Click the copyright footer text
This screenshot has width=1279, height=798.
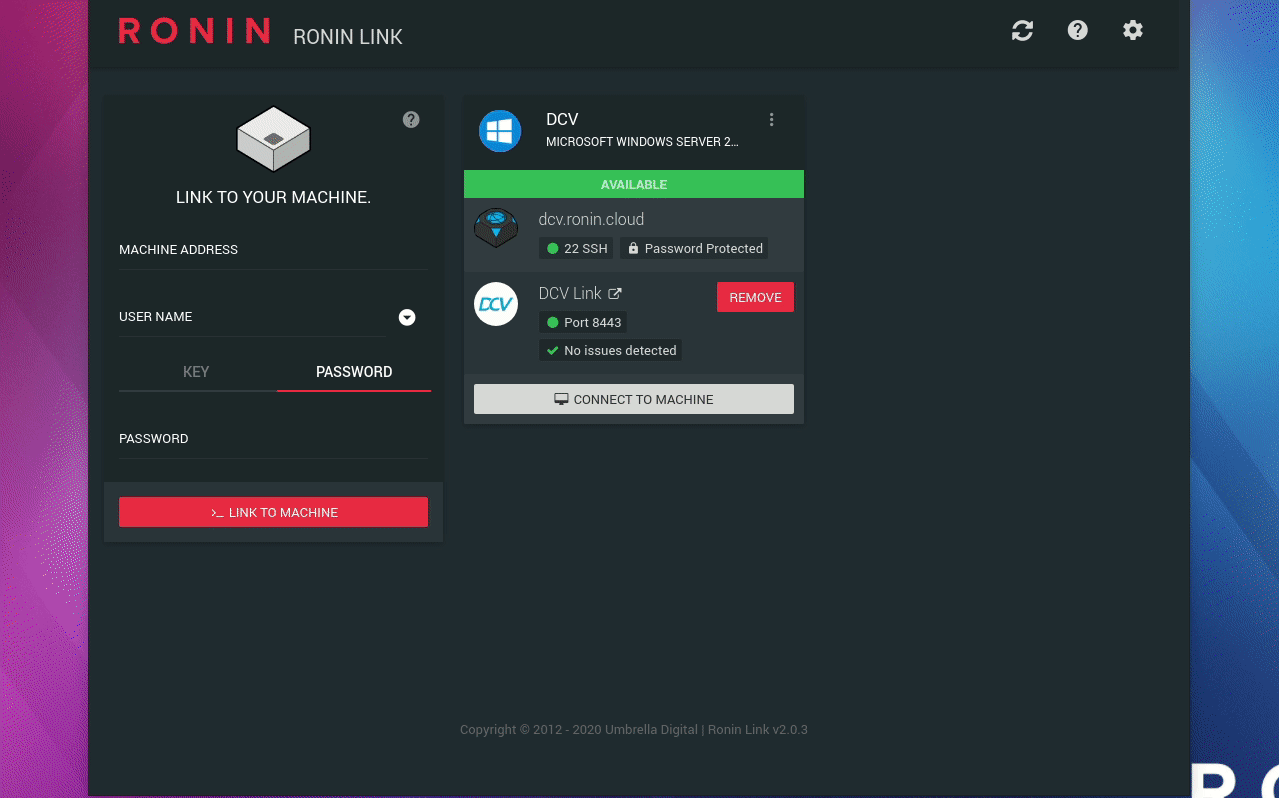(634, 729)
